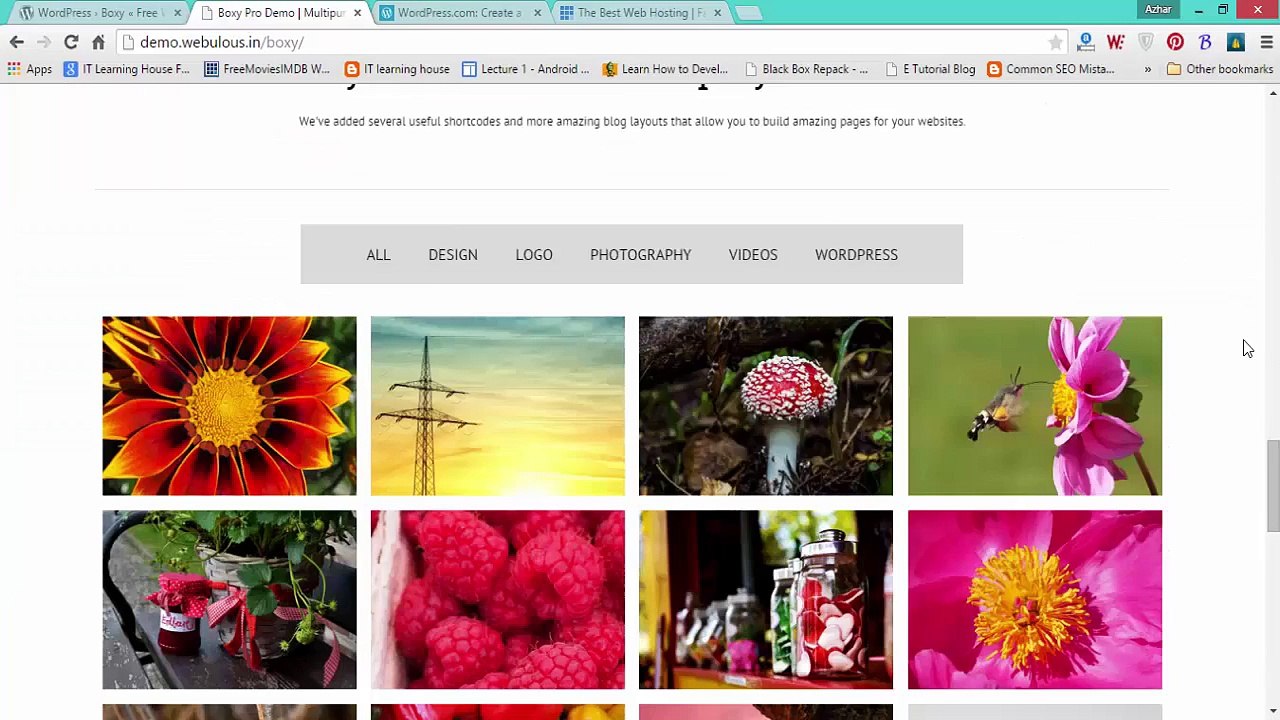
Task: Close the WordPress Boxy Free tab
Action: (x=177, y=13)
